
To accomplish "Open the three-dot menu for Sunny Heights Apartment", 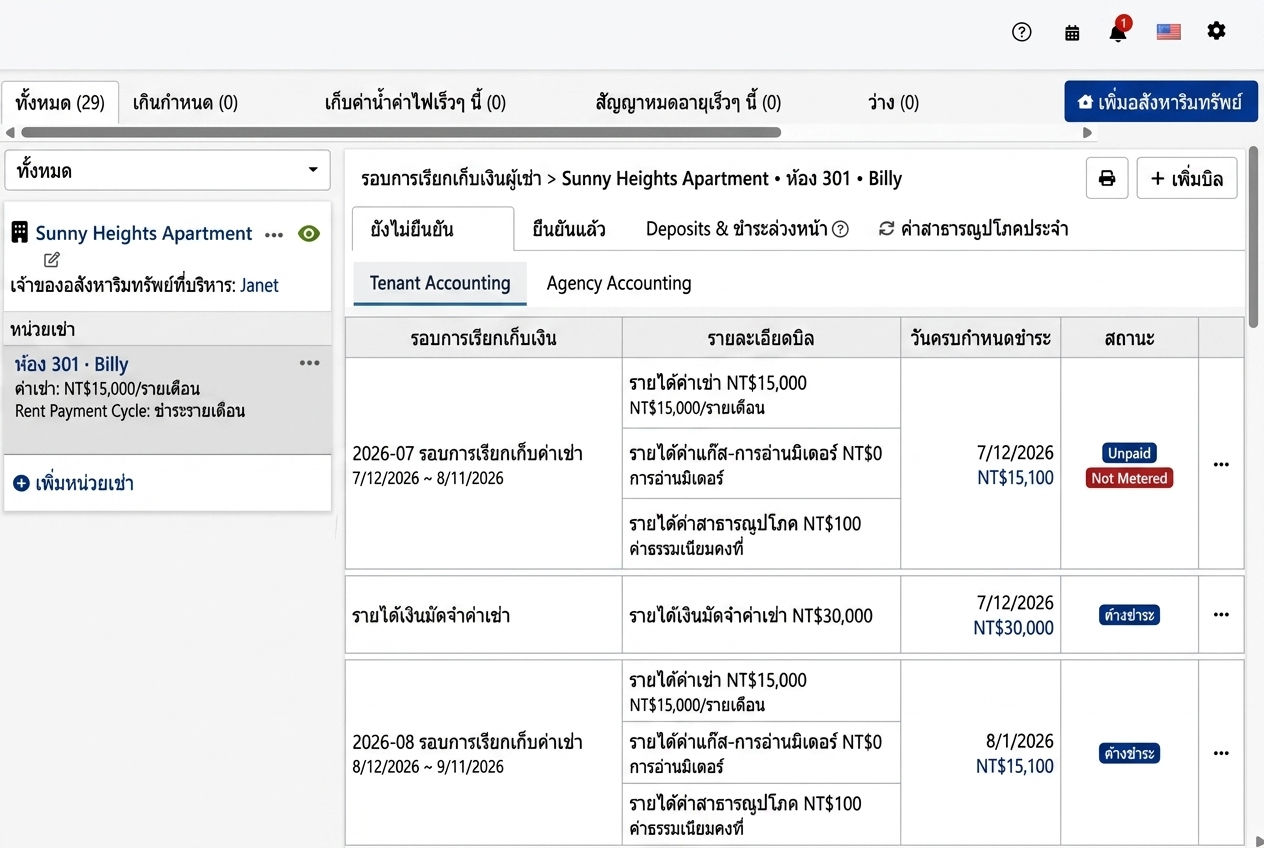I will (x=274, y=234).
